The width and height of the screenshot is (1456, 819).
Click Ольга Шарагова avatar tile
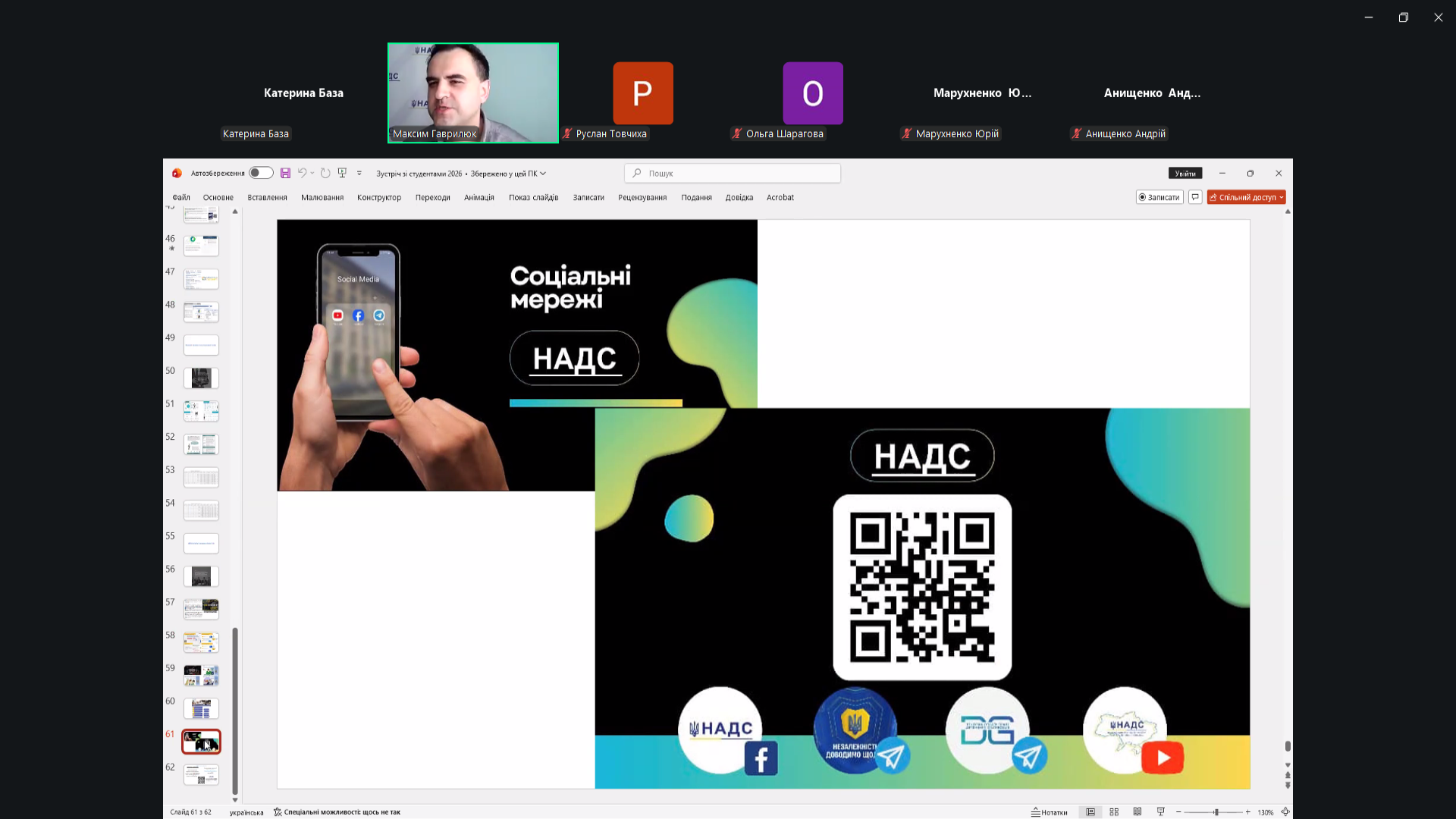pyautogui.click(x=813, y=93)
